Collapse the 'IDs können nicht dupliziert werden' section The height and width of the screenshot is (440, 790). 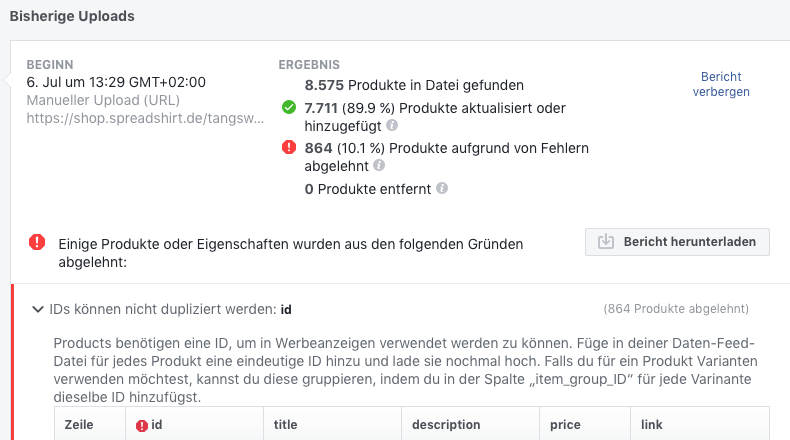(x=38, y=309)
